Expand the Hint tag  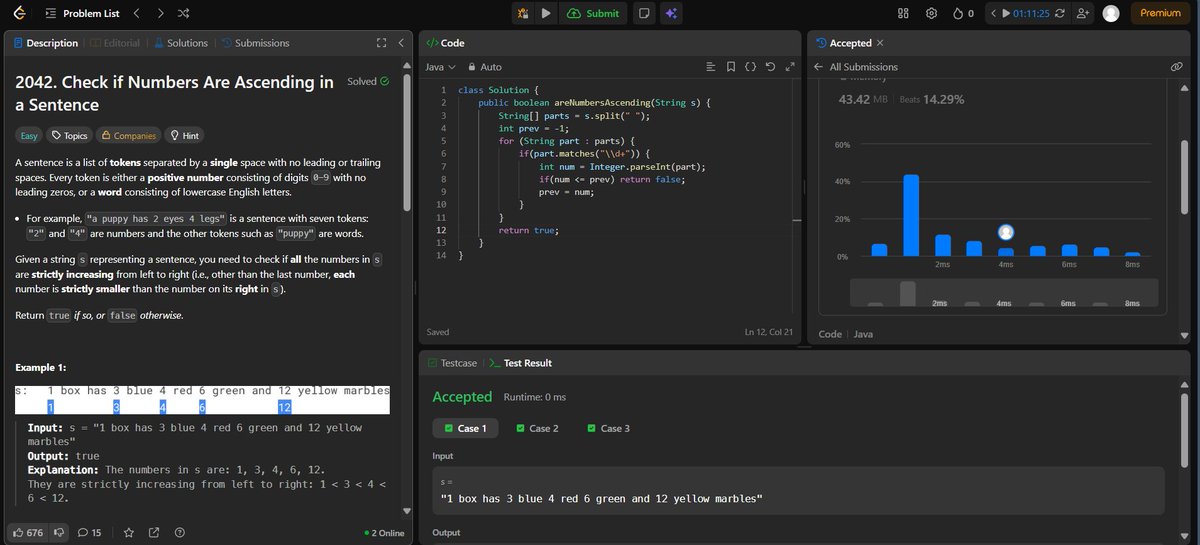184,136
